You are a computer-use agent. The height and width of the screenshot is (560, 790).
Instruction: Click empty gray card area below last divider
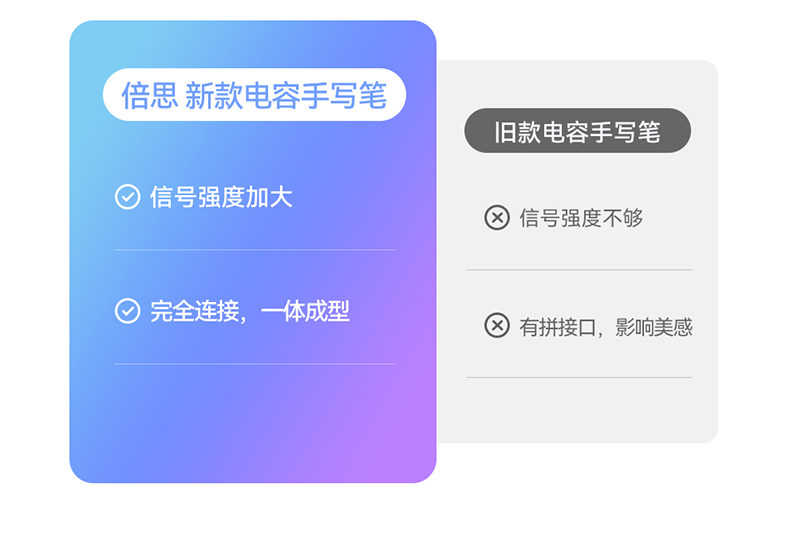point(579,411)
